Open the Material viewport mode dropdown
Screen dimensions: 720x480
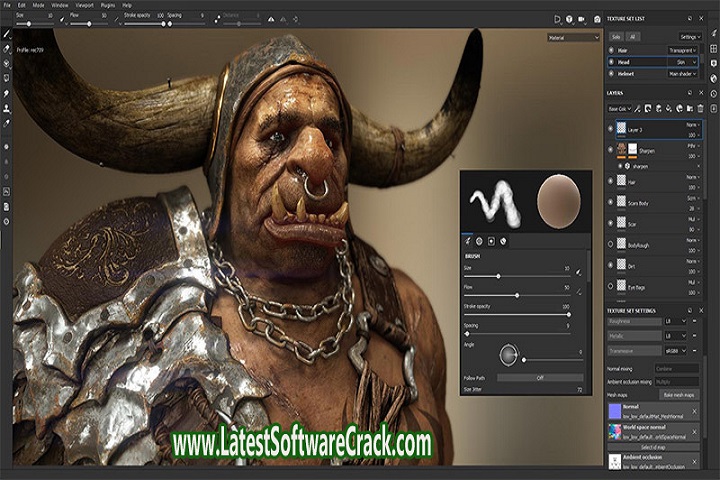pos(574,38)
